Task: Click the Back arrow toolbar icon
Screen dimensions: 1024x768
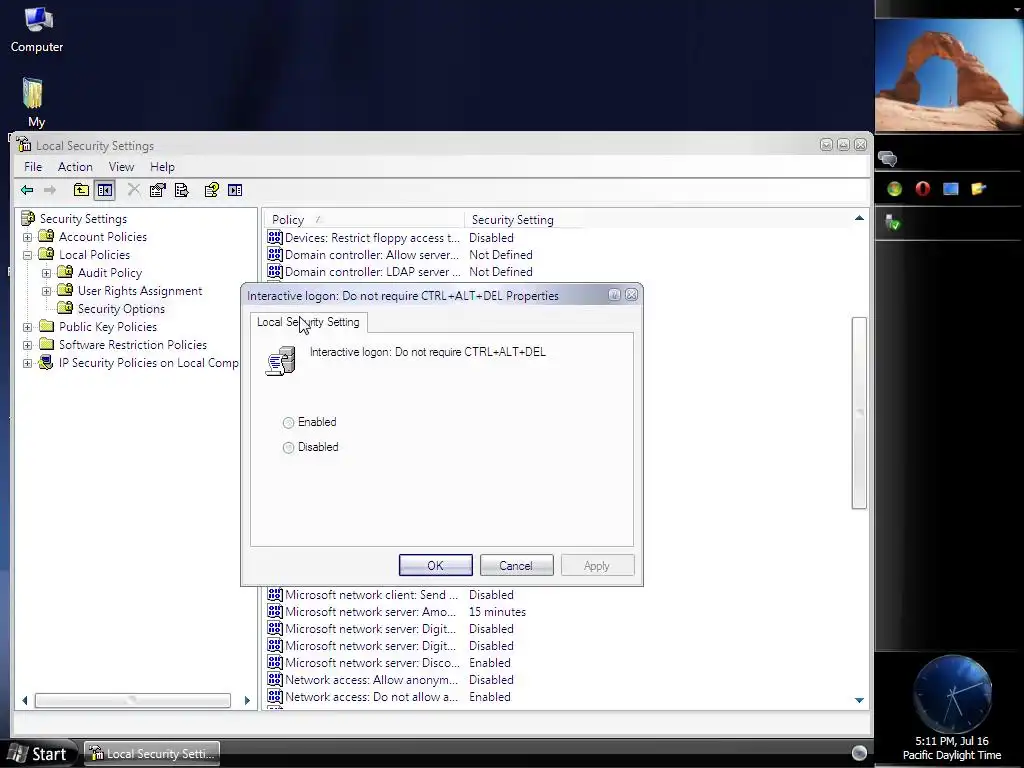Action: pos(27,190)
